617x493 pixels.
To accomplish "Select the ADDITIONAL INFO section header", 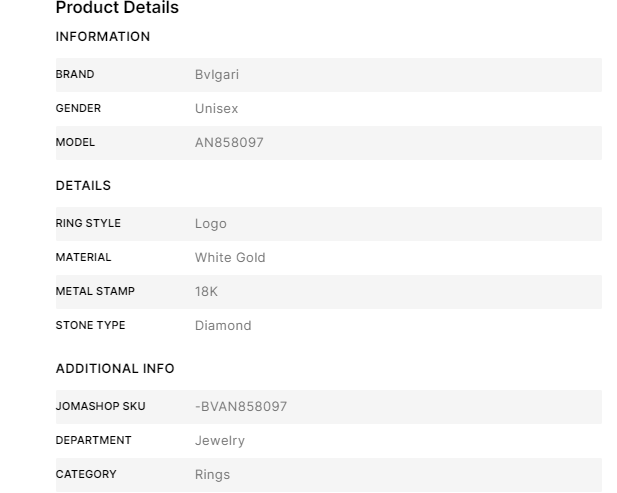I will 115,369.
